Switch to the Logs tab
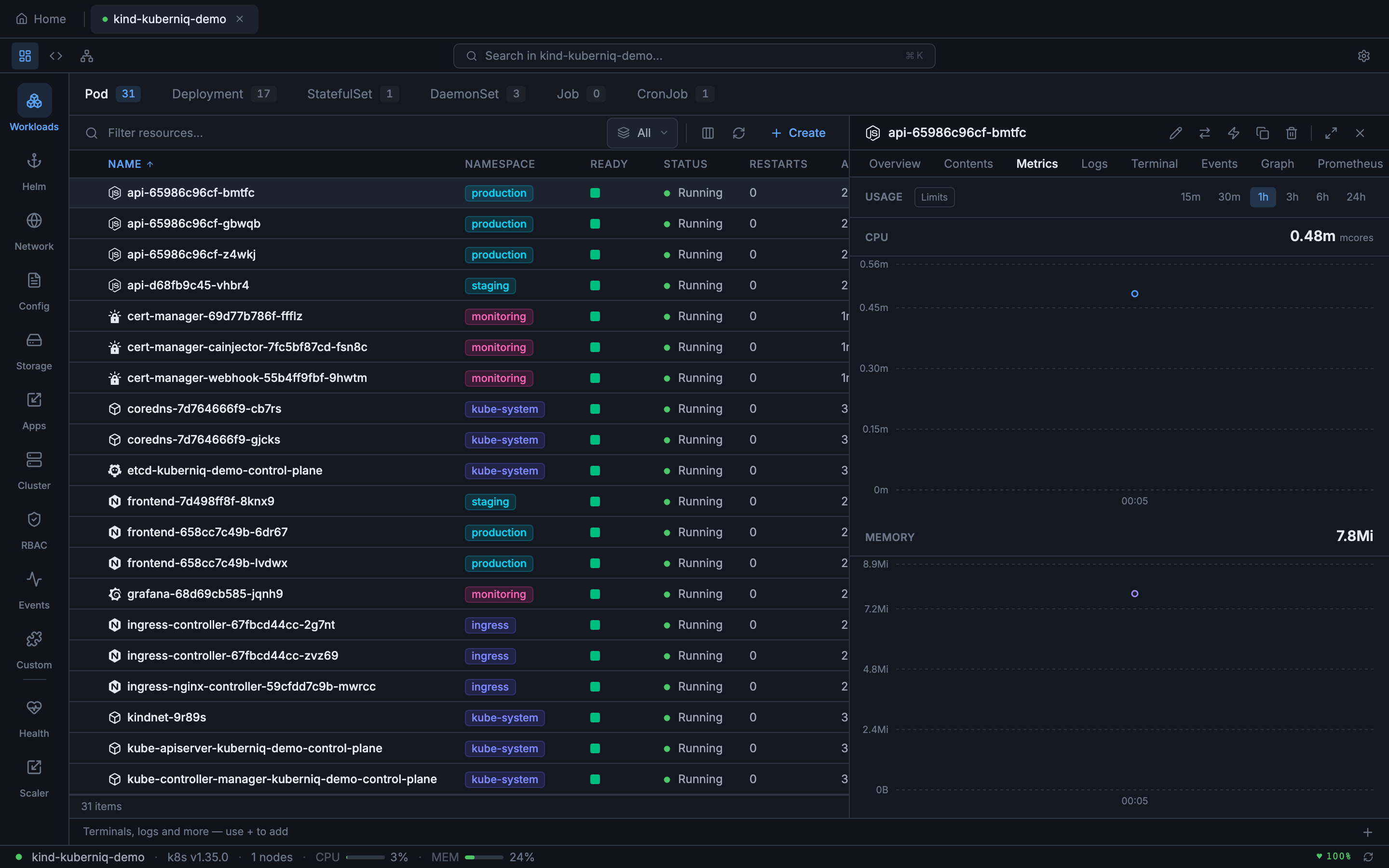Screen dimensions: 1389x868 [1093, 163]
